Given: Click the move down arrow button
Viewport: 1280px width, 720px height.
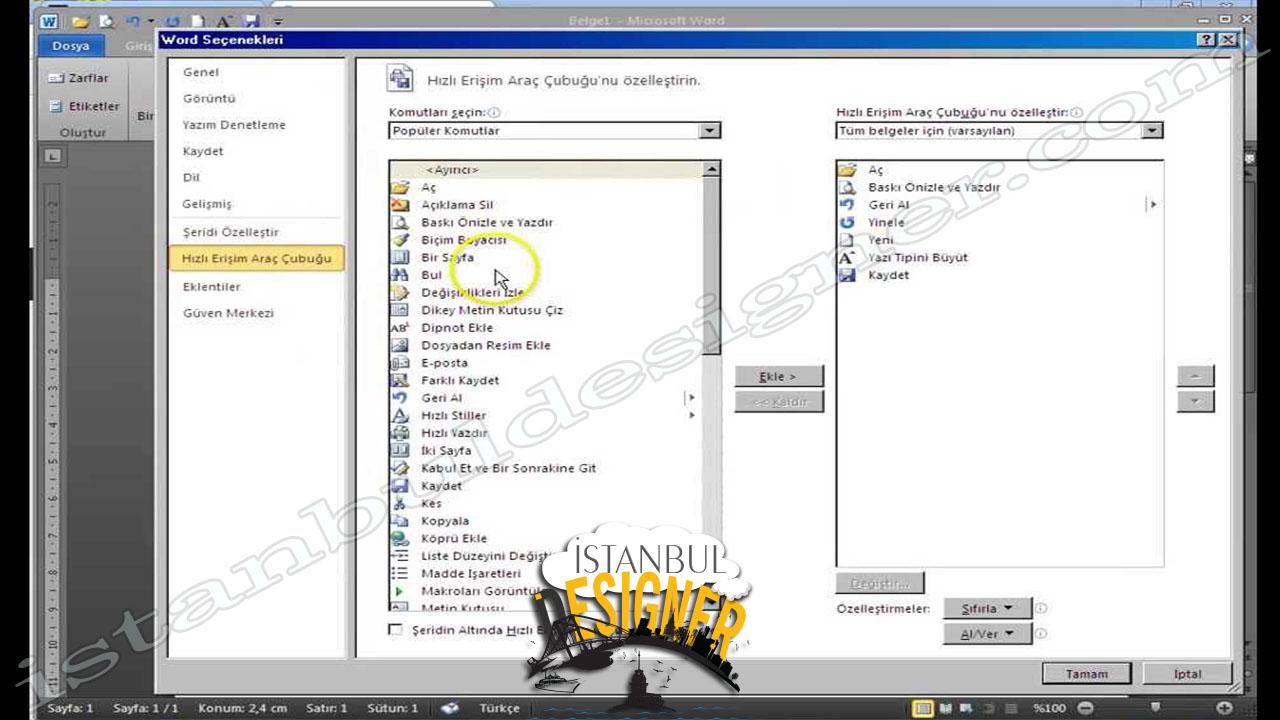Looking at the screenshot, I should click(x=1196, y=402).
